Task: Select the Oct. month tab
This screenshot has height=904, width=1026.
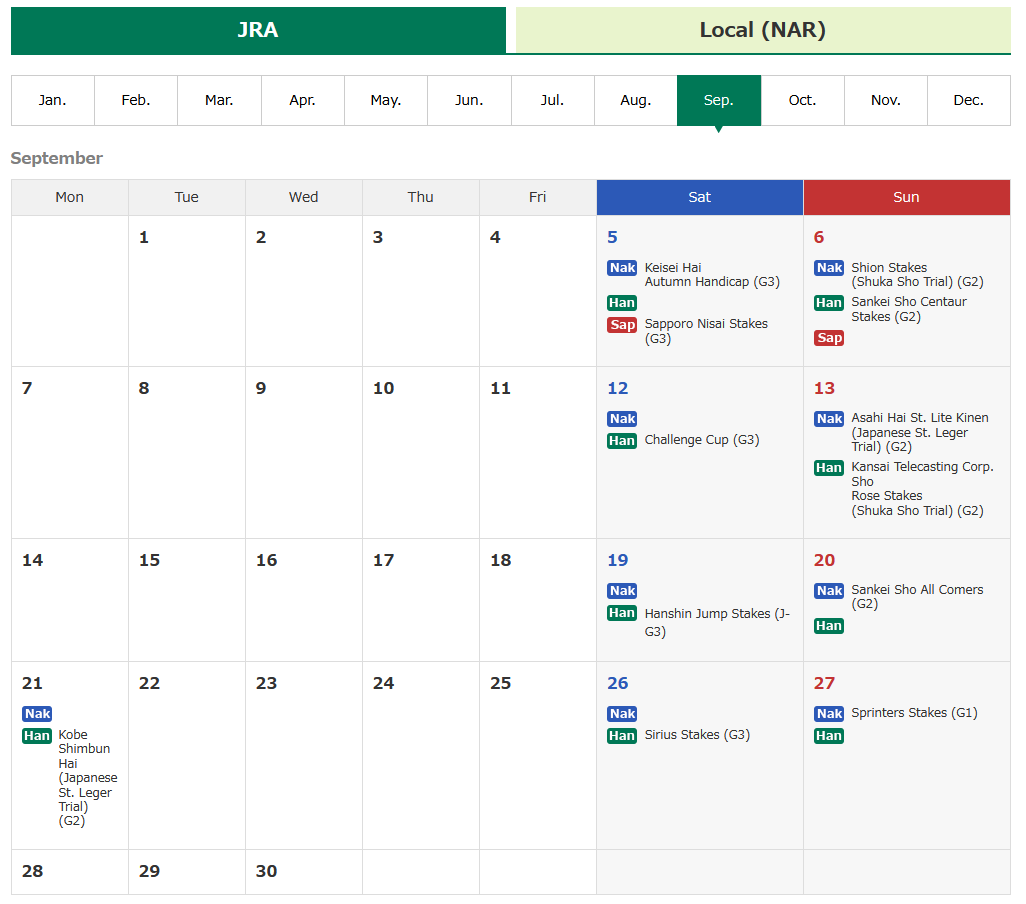Action: pos(802,100)
